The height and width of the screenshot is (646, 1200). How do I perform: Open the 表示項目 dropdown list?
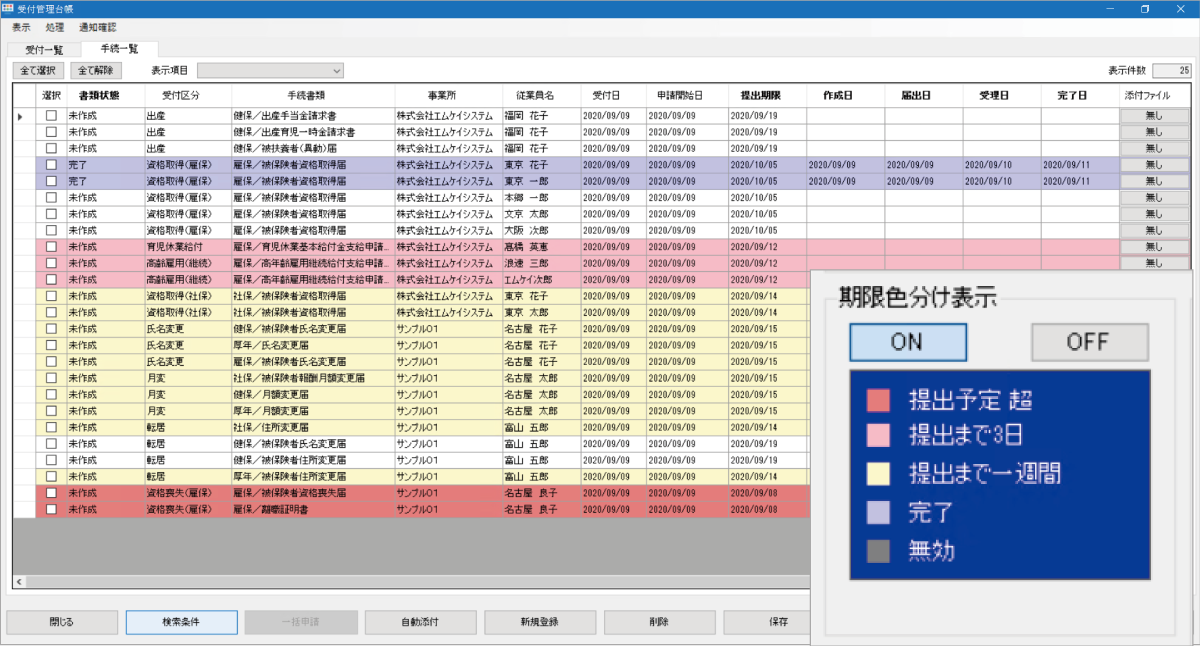[270, 70]
